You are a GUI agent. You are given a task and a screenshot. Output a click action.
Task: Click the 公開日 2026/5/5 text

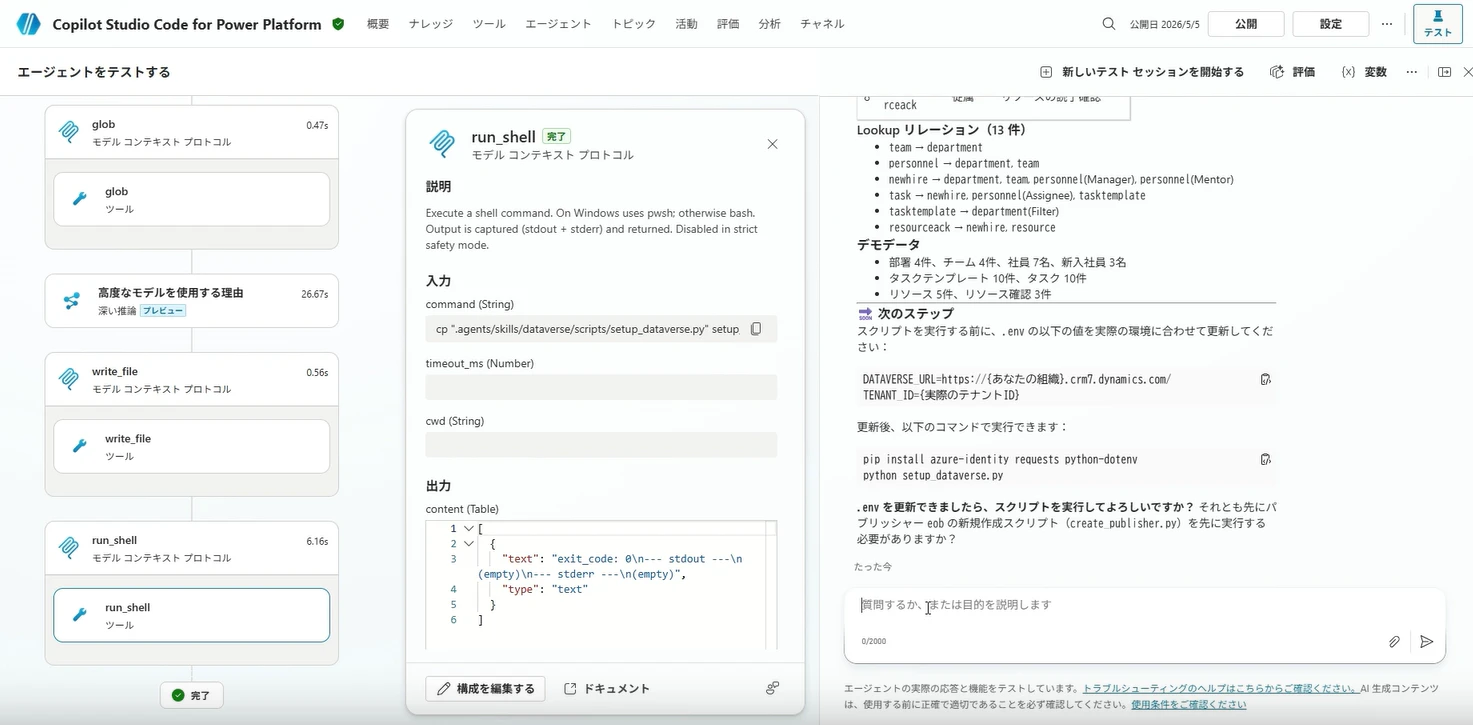pos(1164,24)
